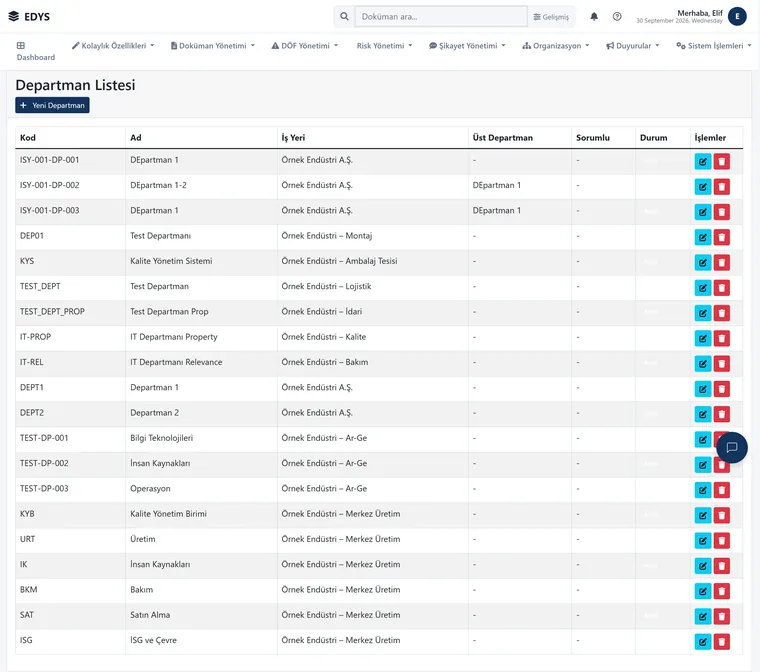The height and width of the screenshot is (672, 760).
Task: Edit the ISG department row
Action: [x=702, y=641]
